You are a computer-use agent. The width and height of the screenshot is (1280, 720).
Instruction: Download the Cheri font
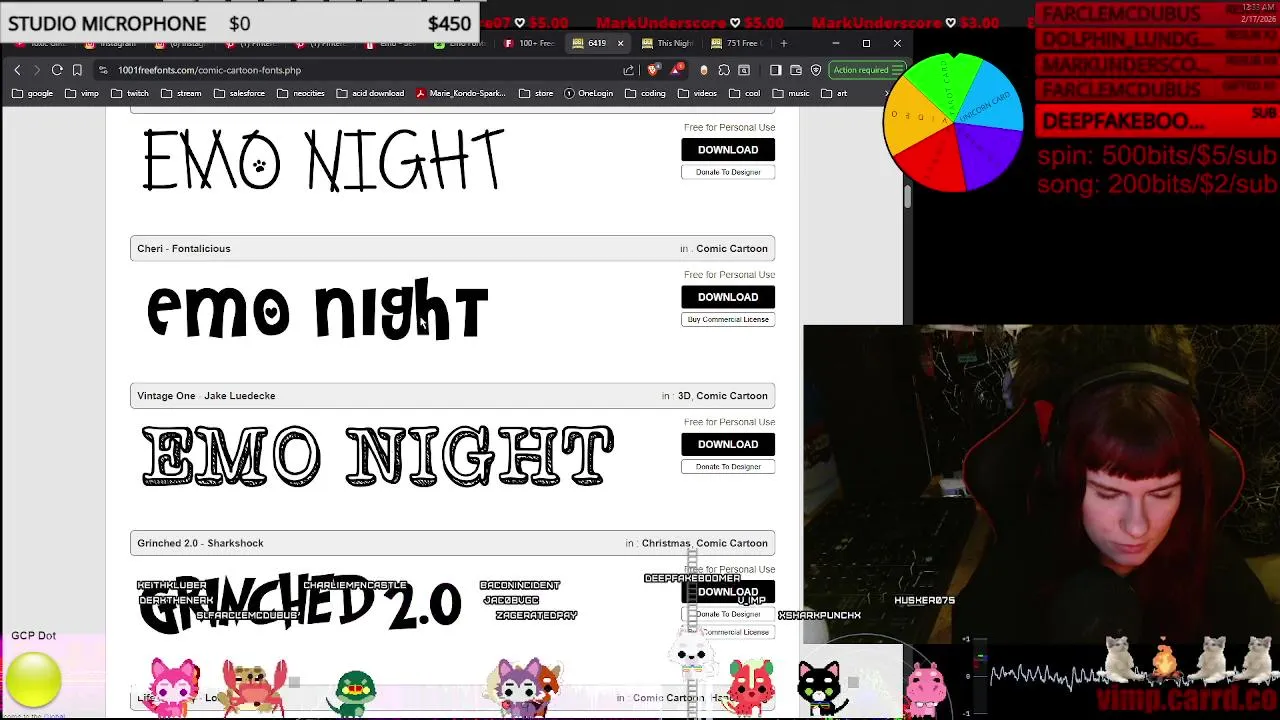click(728, 297)
